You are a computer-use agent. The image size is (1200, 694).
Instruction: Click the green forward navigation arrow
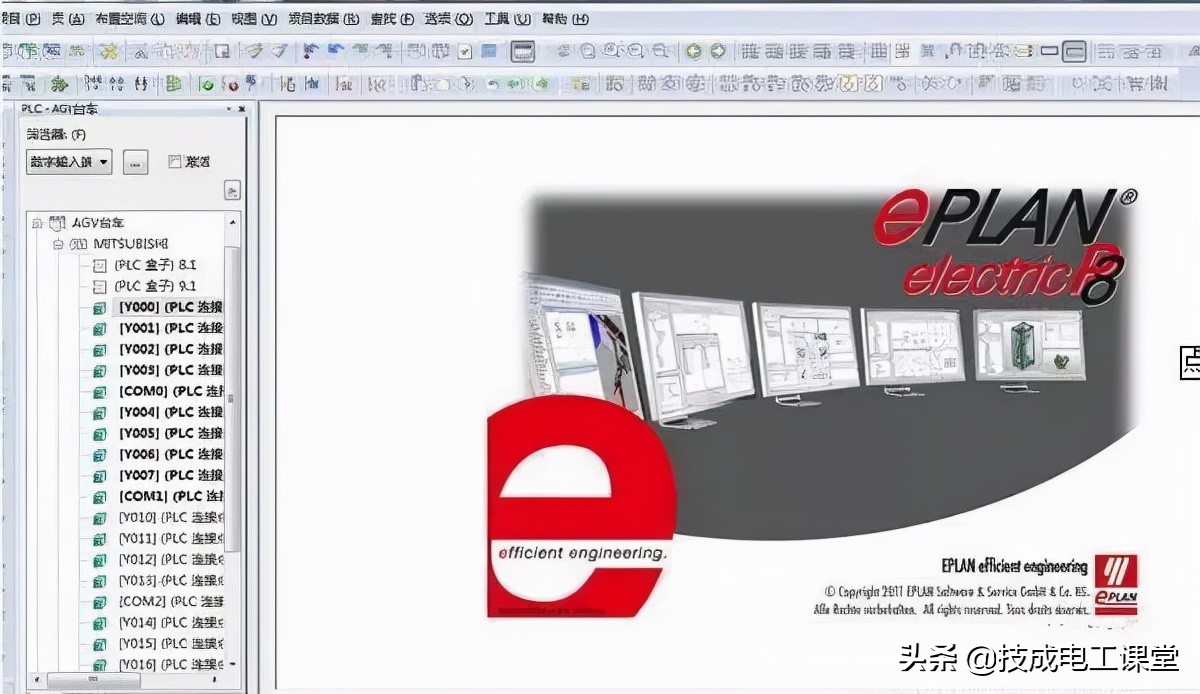(718, 52)
